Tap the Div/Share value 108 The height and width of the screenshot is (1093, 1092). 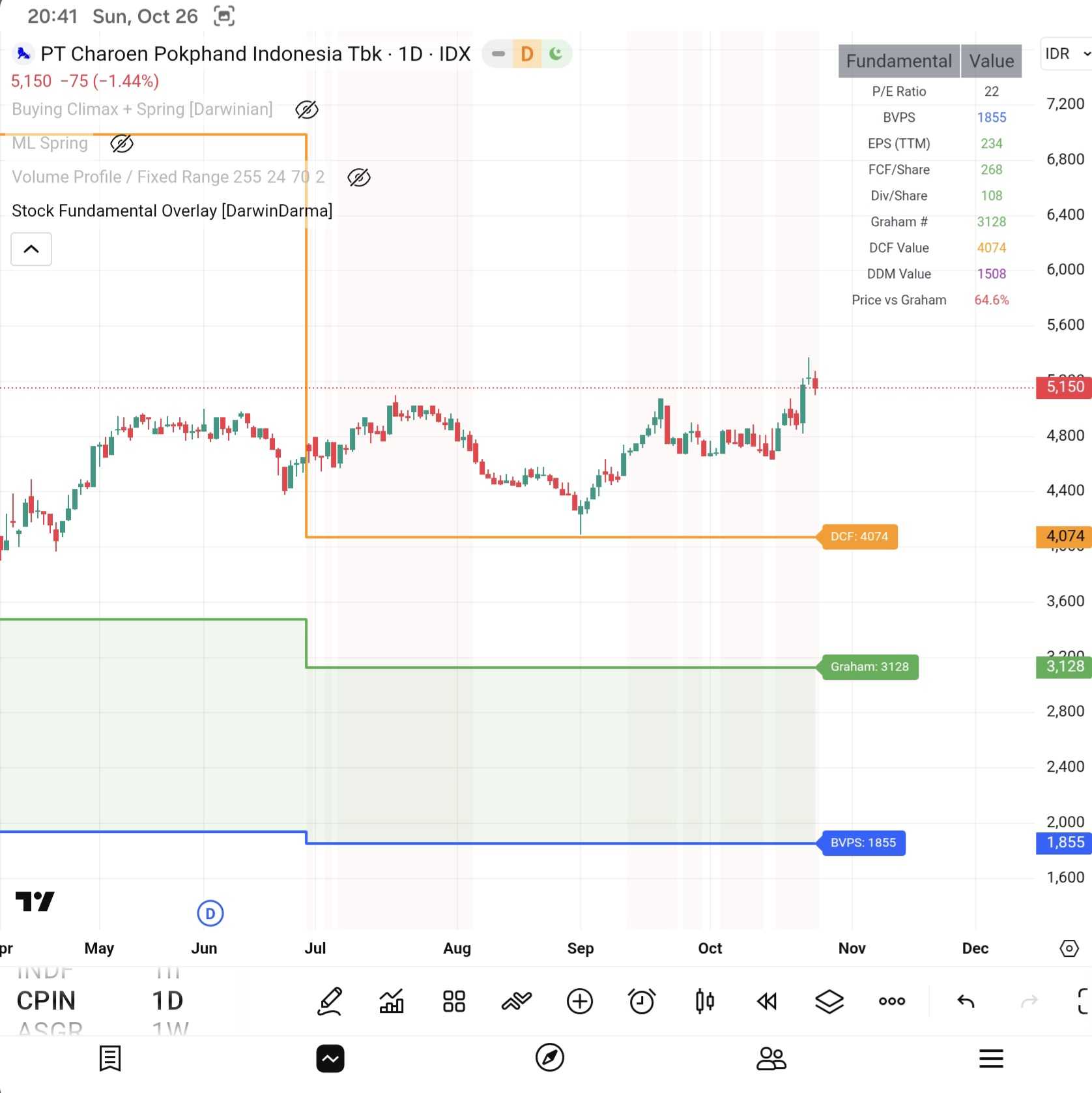click(992, 196)
